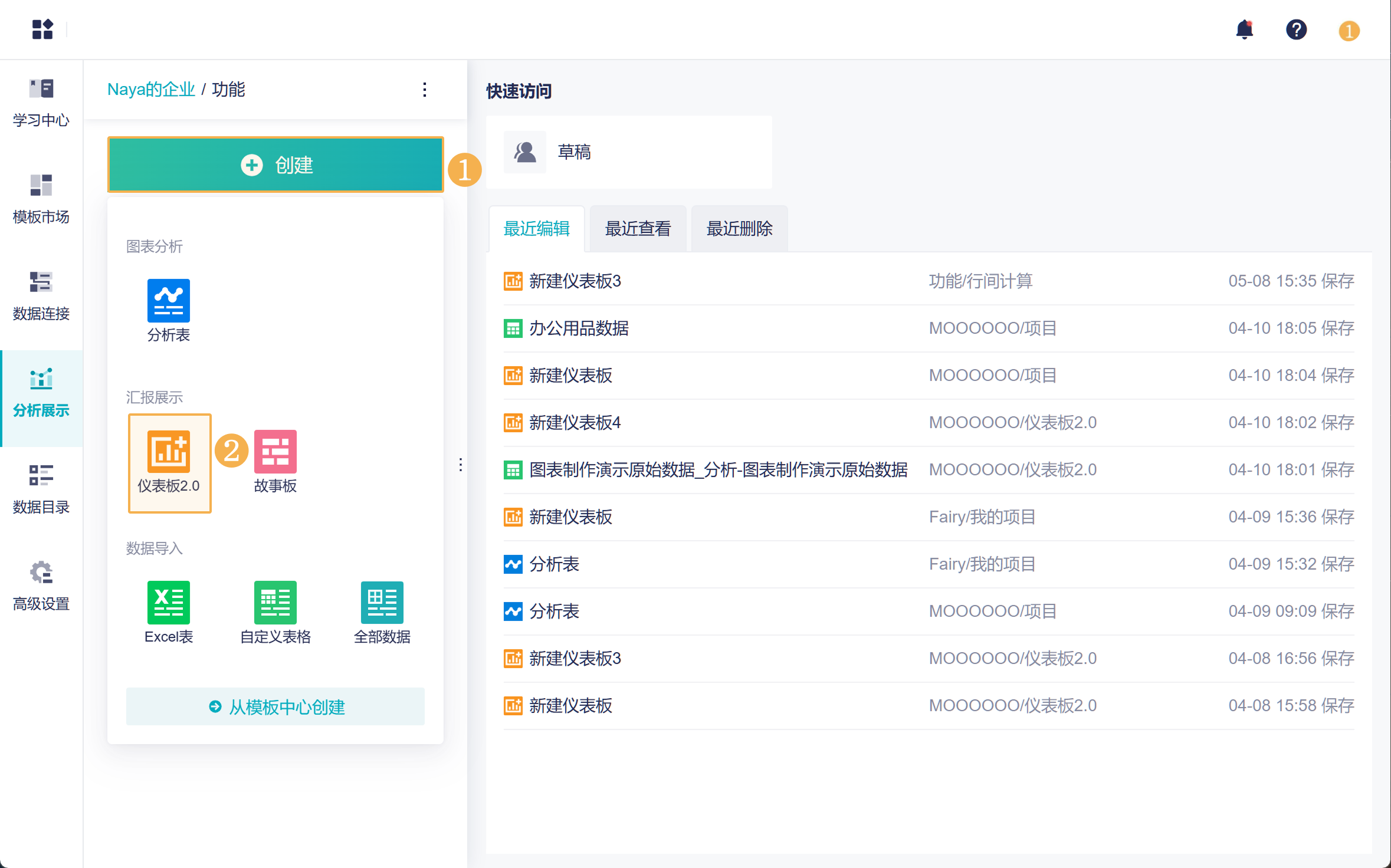Click the 分析表 chart analysis icon
The width and height of the screenshot is (1391, 868).
pos(168,301)
